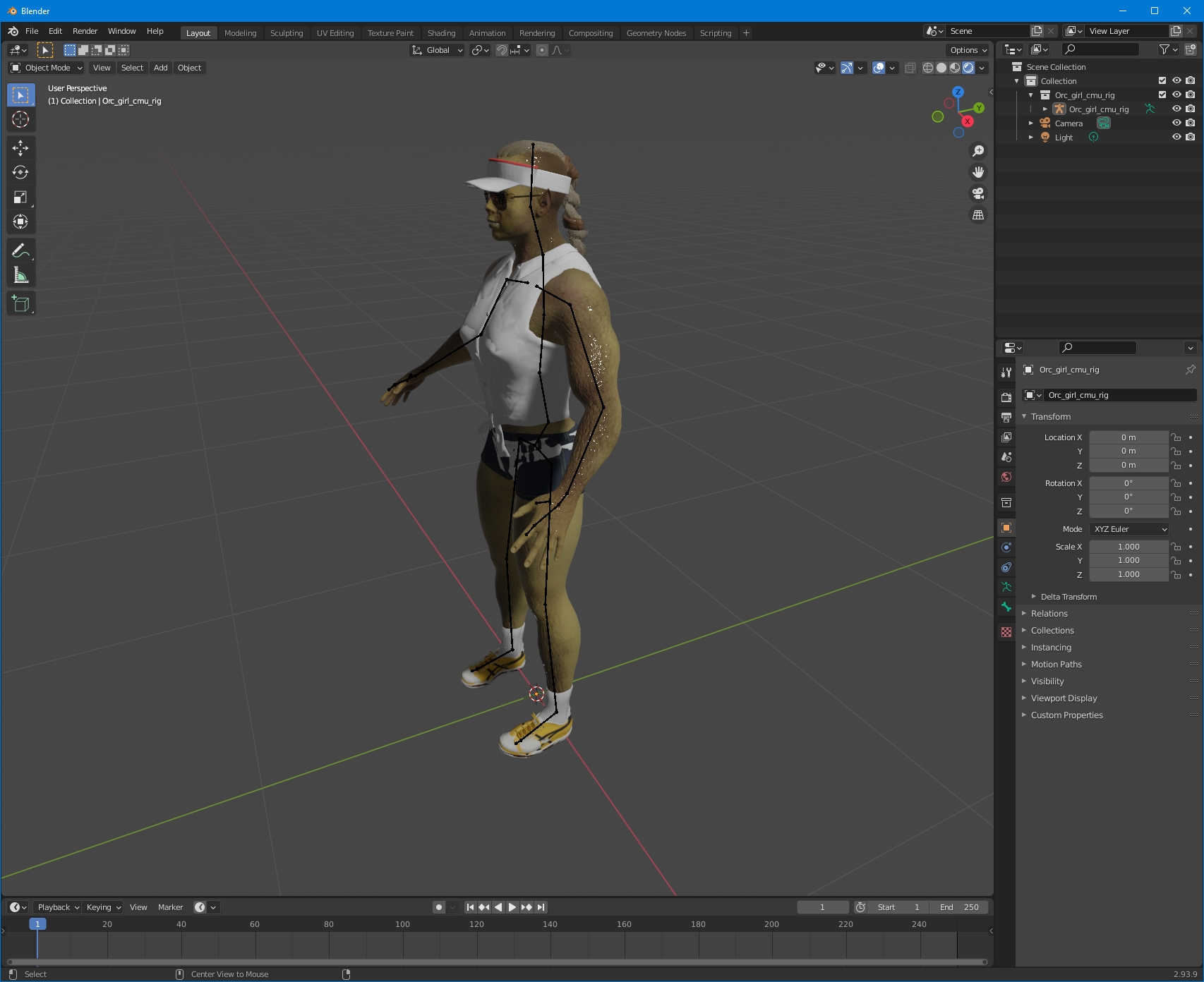
Task: Select the Transform tool
Action: 20,222
